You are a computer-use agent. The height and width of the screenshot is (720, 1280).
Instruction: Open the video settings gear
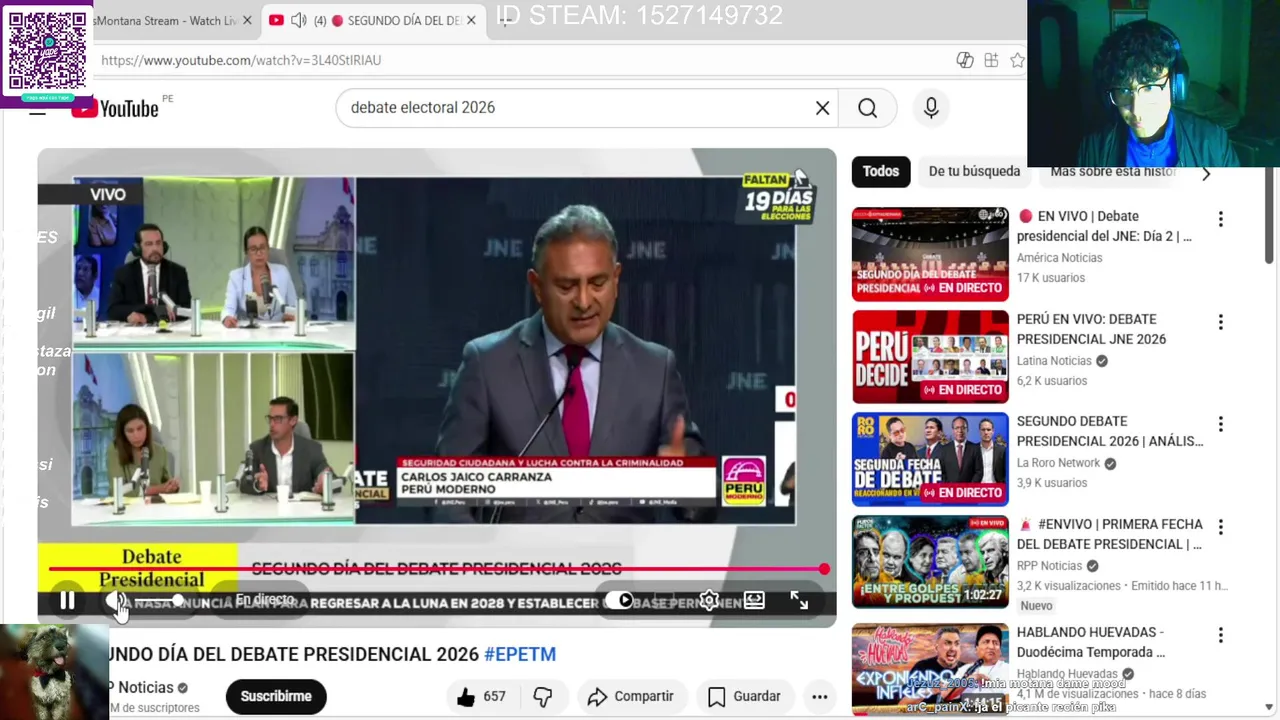[x=709, y=600]
